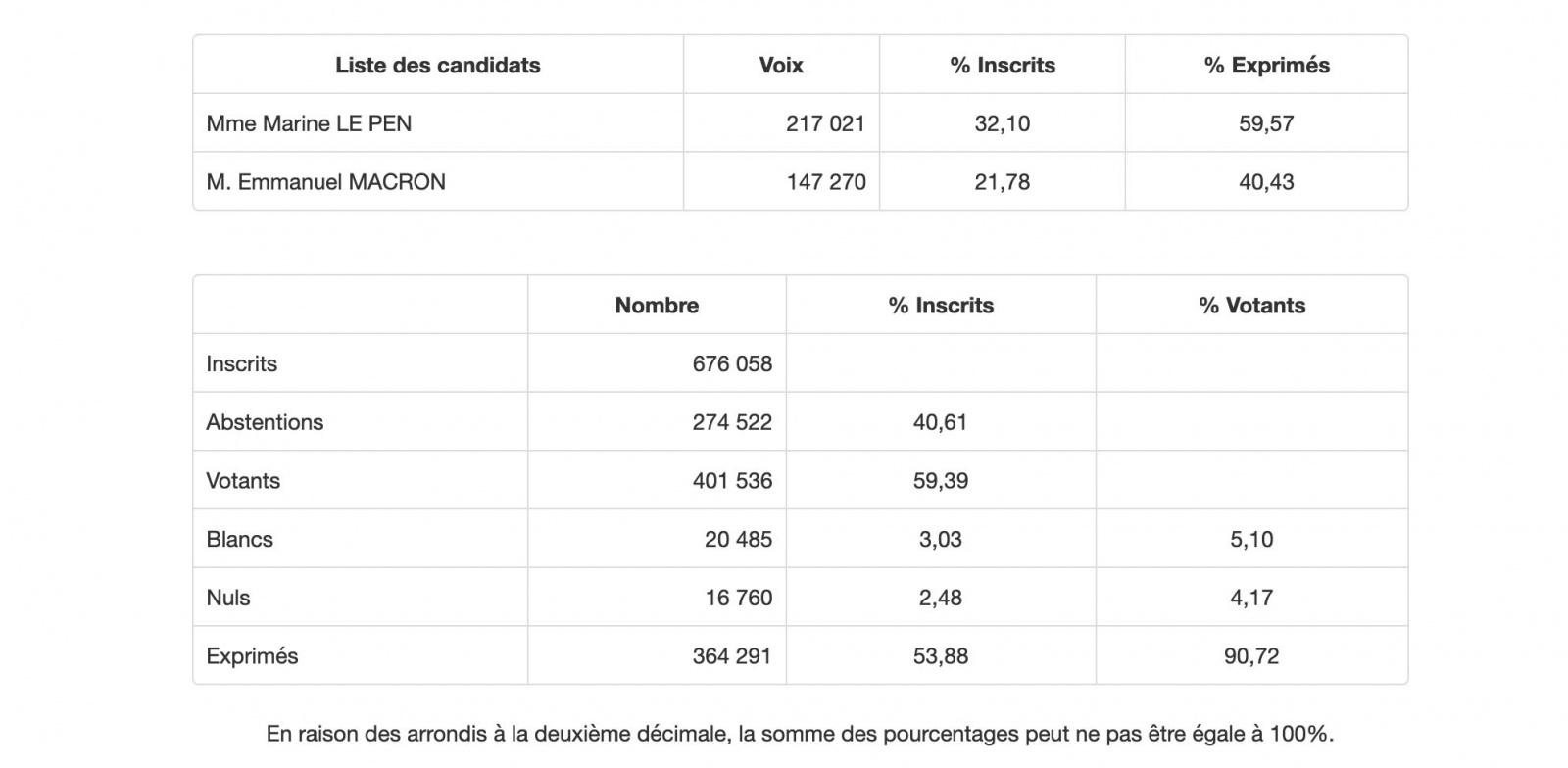Click the % Votants column header
The width and height of the screenshot is (1568, 768).
[x=1251, y=305]
